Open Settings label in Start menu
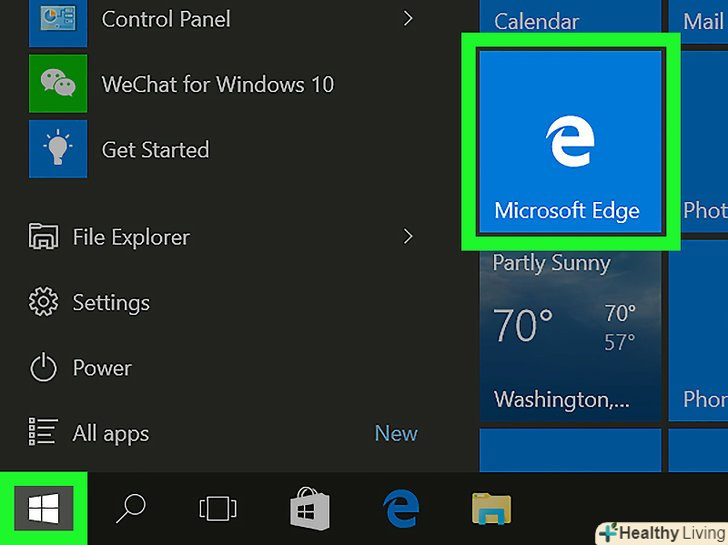The width and height of the screenshot is (728, 545). click(x=111, y=303)
